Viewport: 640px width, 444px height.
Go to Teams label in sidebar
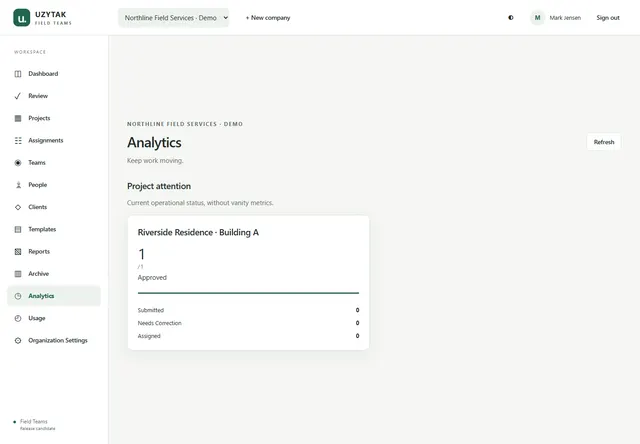point(37,163)
